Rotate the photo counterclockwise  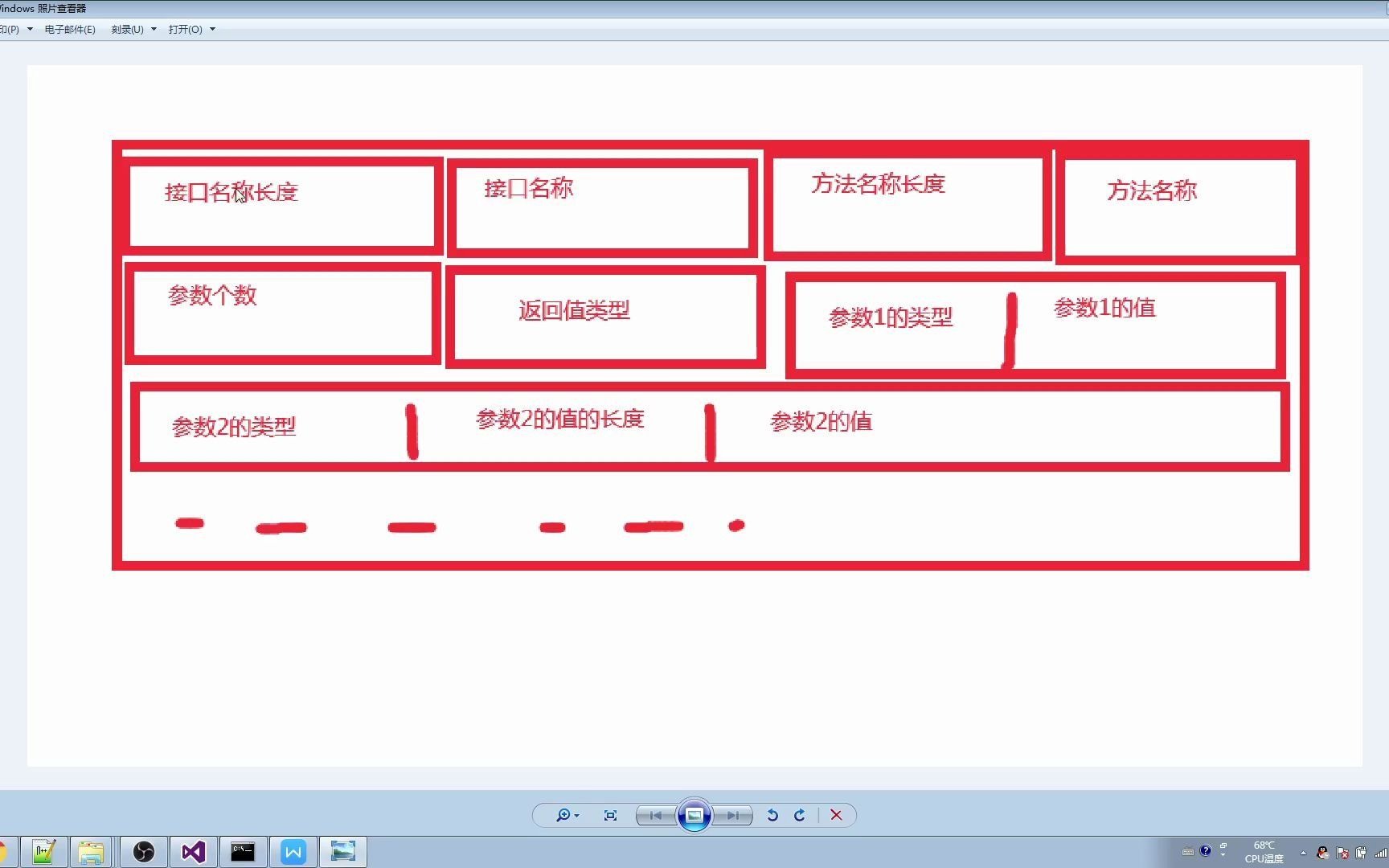pos(772,815)
